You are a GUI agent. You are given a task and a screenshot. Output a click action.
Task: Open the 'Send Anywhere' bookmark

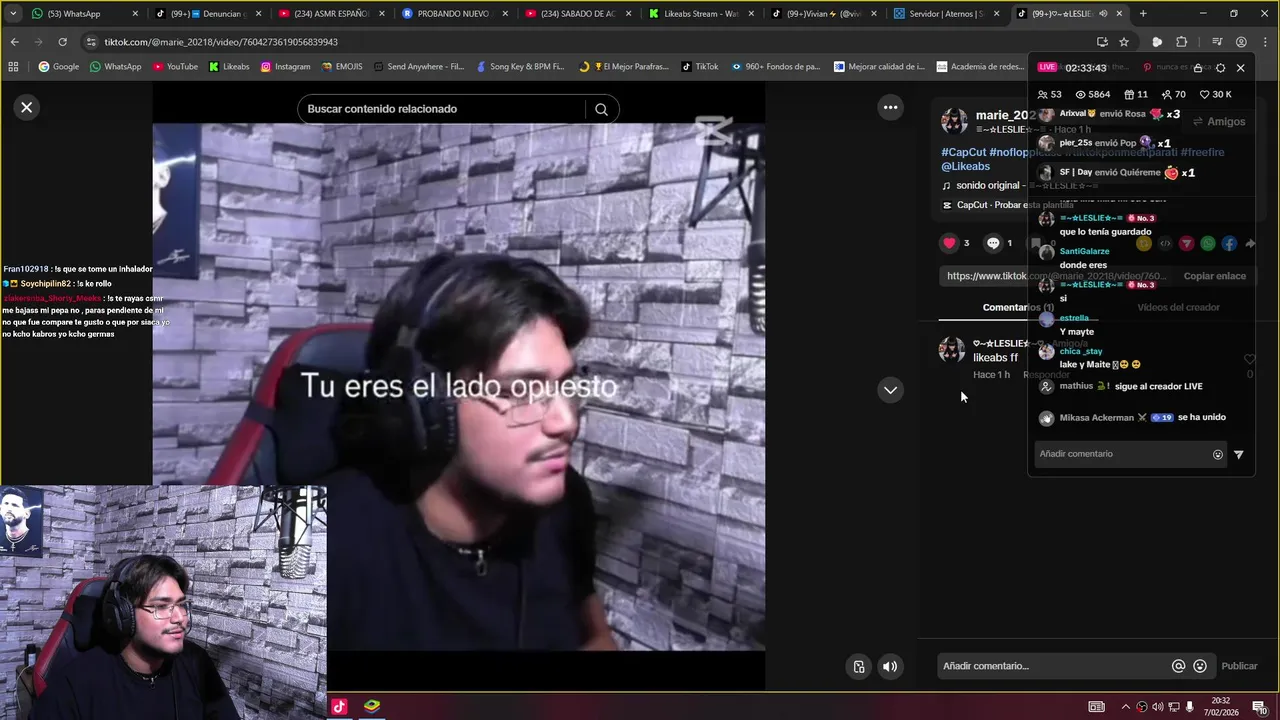[418, 67]
